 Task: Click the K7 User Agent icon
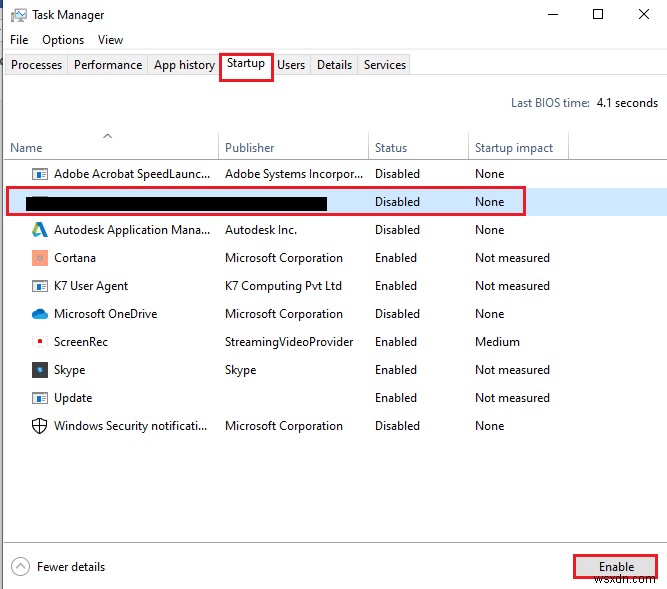pos(40,286)
